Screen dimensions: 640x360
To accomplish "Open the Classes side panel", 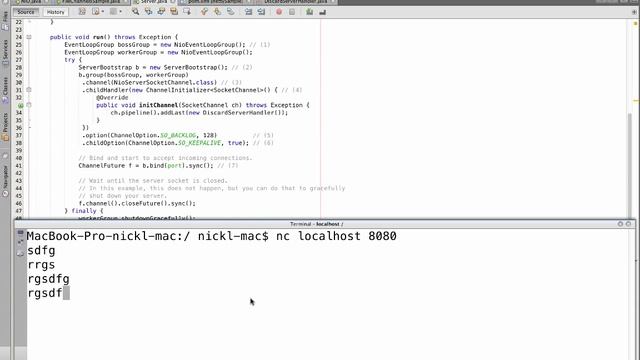I will click(5, 90).
